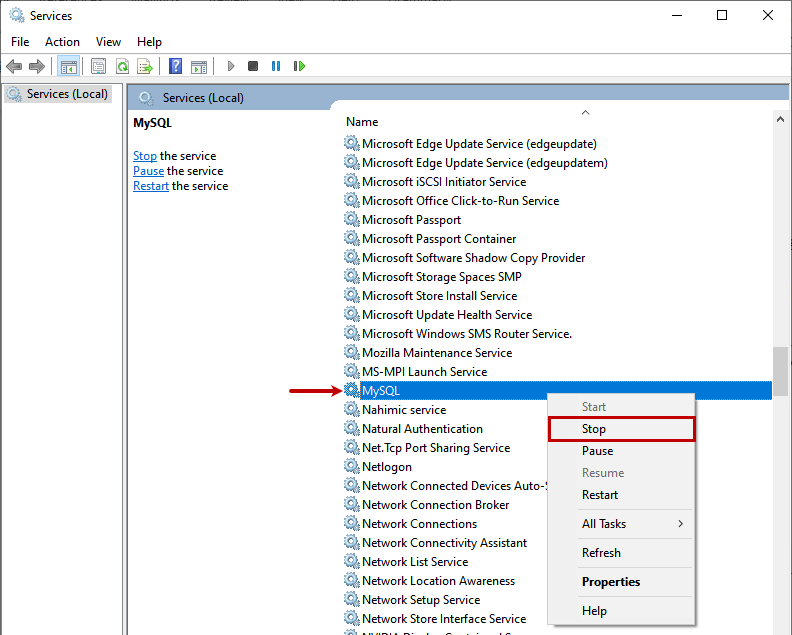
Task: Select Network Setup Service
Action: 421,600
